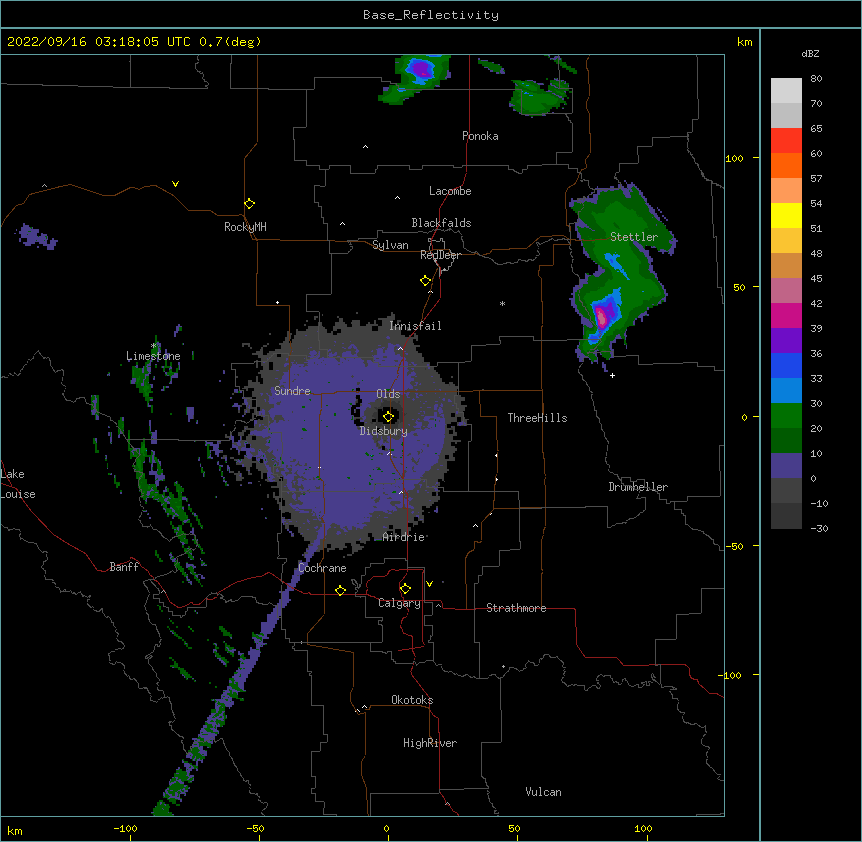
Task: Select the orange 57-60 dBZ legend swatch
Action: (x=786, y=165)
